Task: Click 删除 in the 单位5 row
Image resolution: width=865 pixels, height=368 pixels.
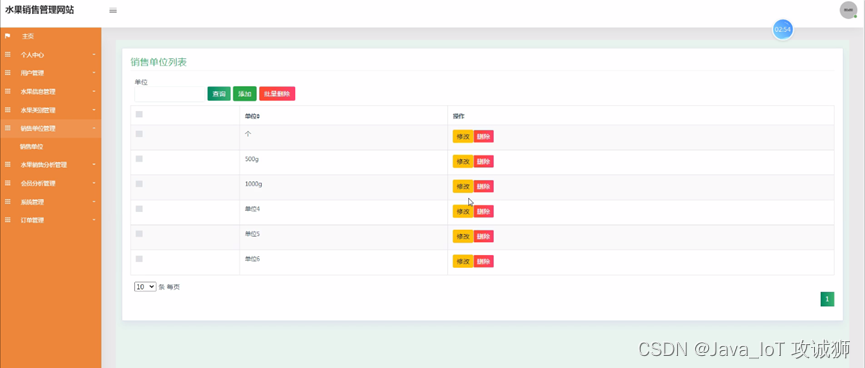Action: (x=483, y=236)
